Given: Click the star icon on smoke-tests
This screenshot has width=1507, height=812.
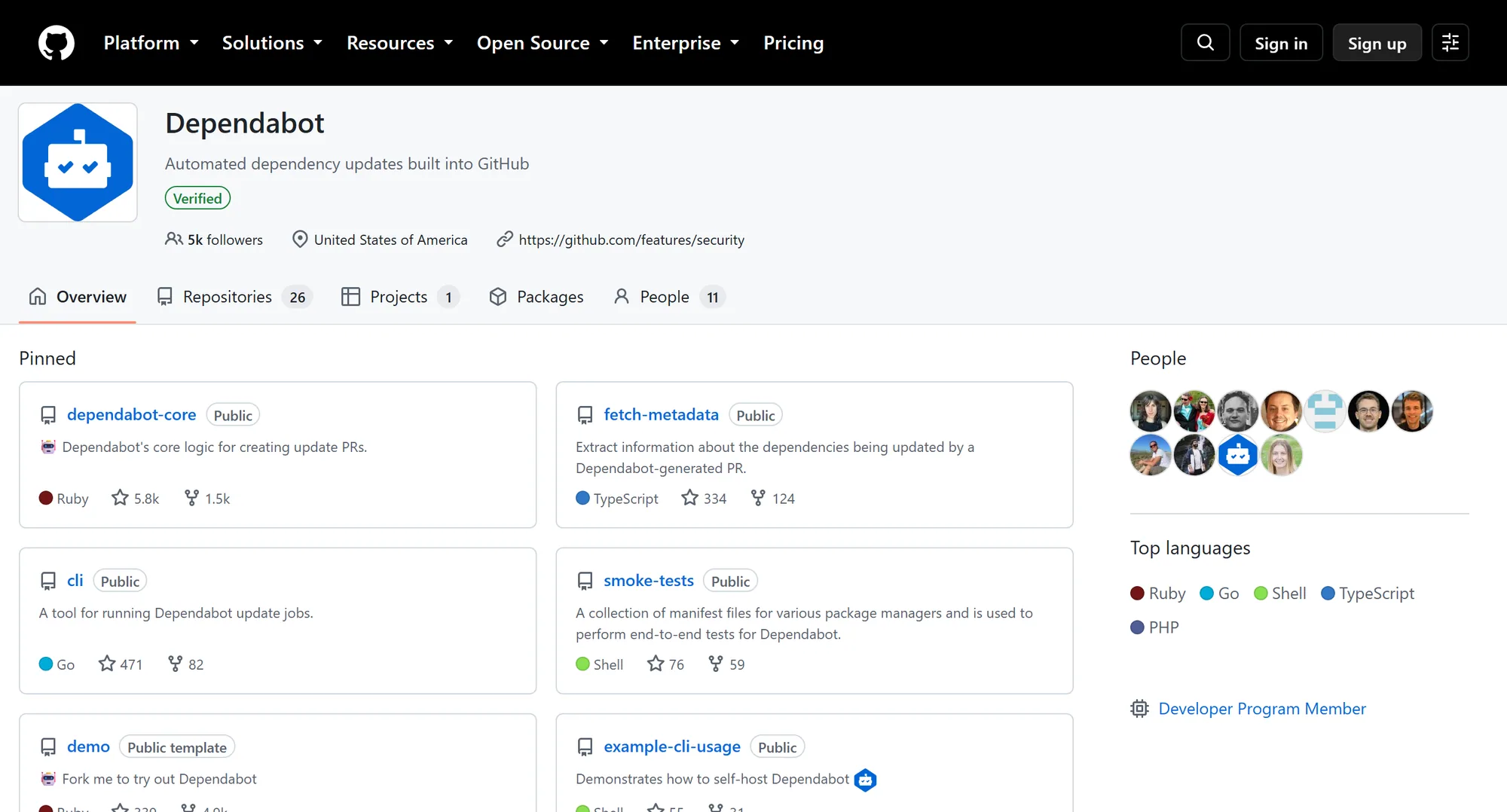Looking at the screenshot, I should pos(656,664).
